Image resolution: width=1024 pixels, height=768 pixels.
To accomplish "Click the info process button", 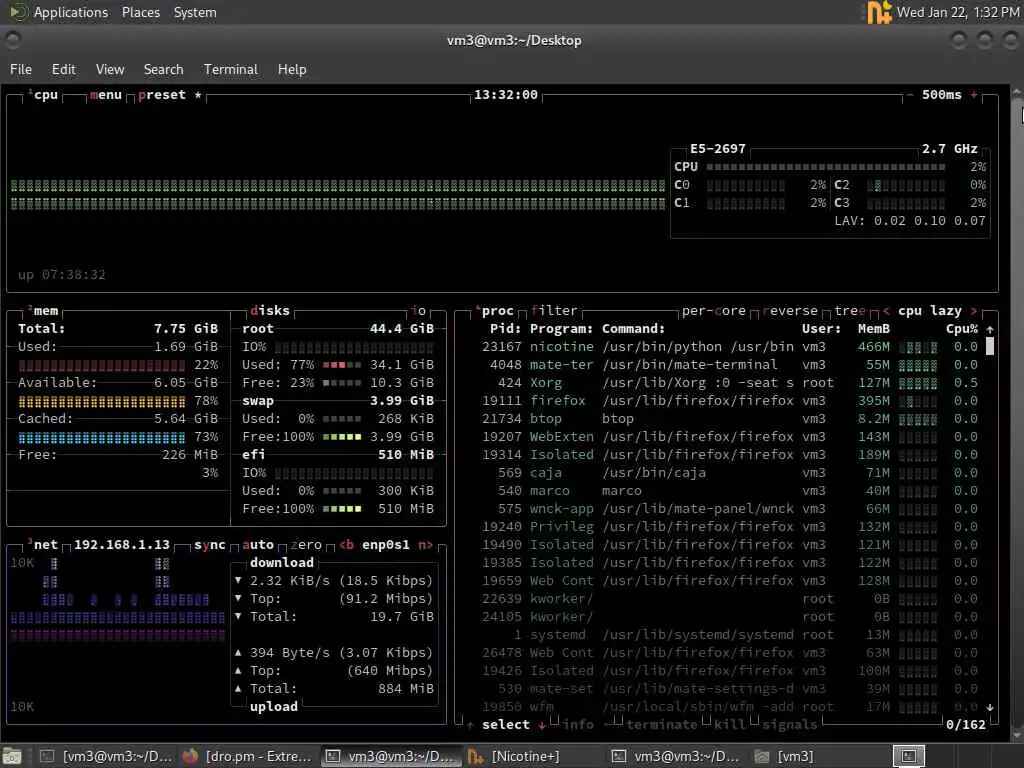I will (x=578, y=725).
